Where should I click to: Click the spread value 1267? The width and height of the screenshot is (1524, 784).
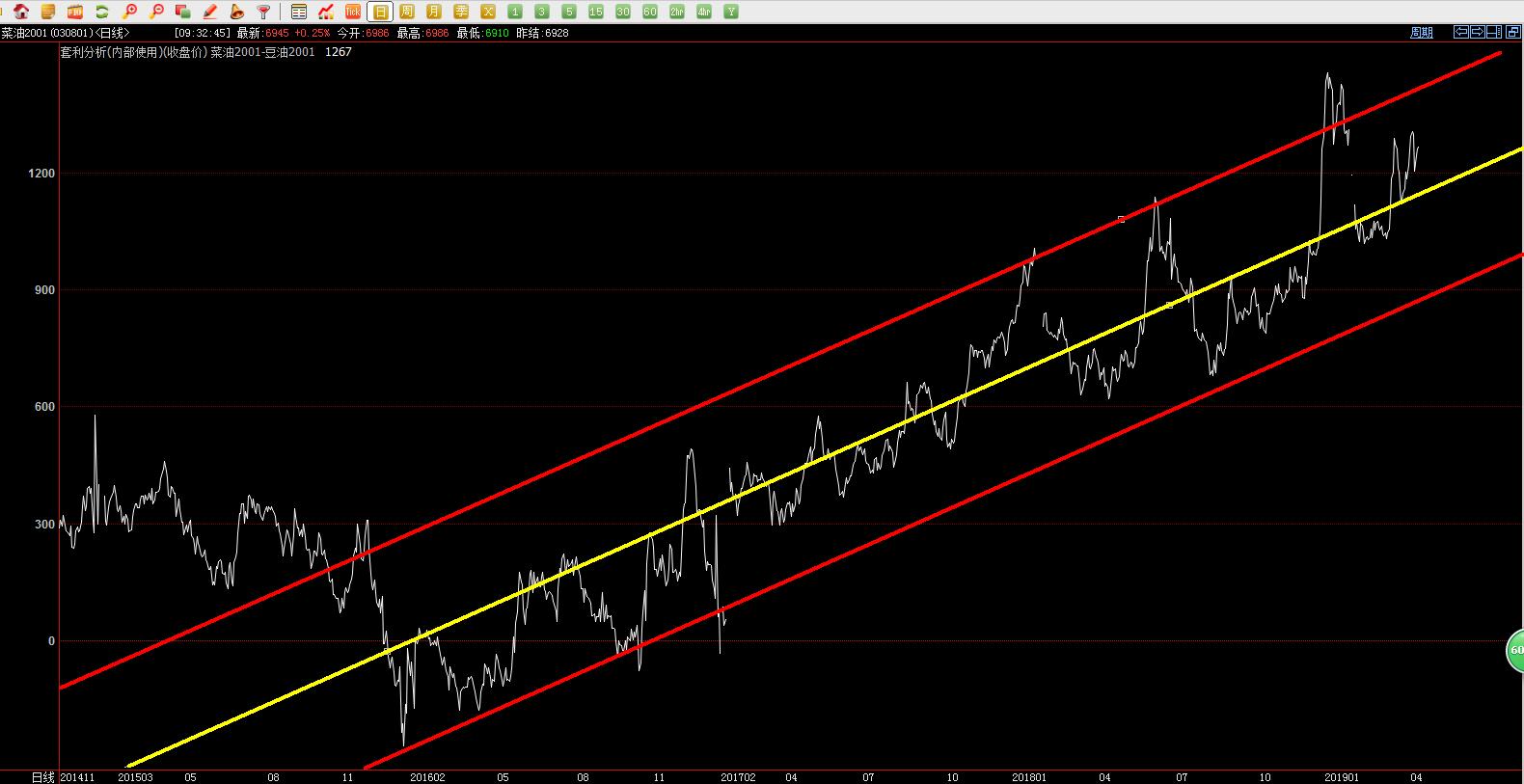338,52
